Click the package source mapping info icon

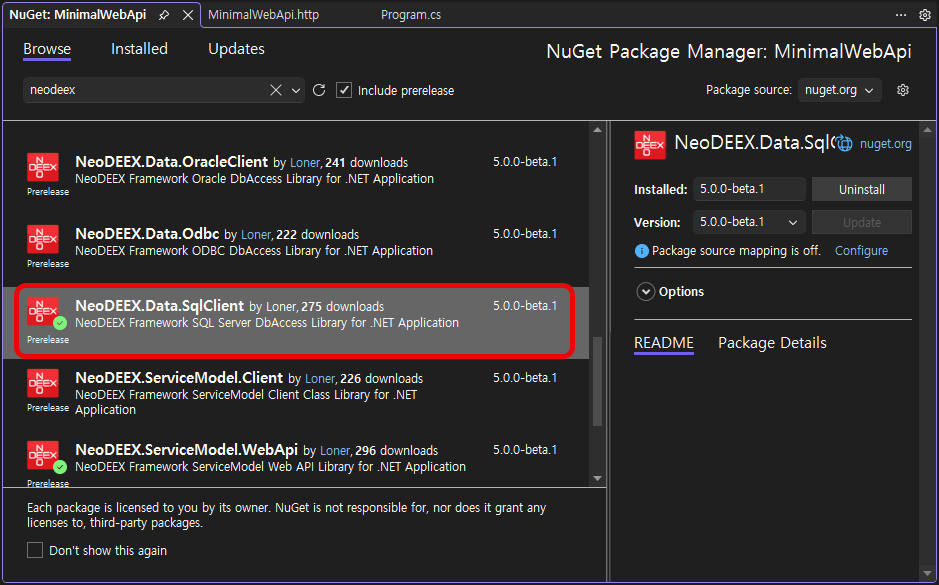pyautogui.click(x=641, y=251)
